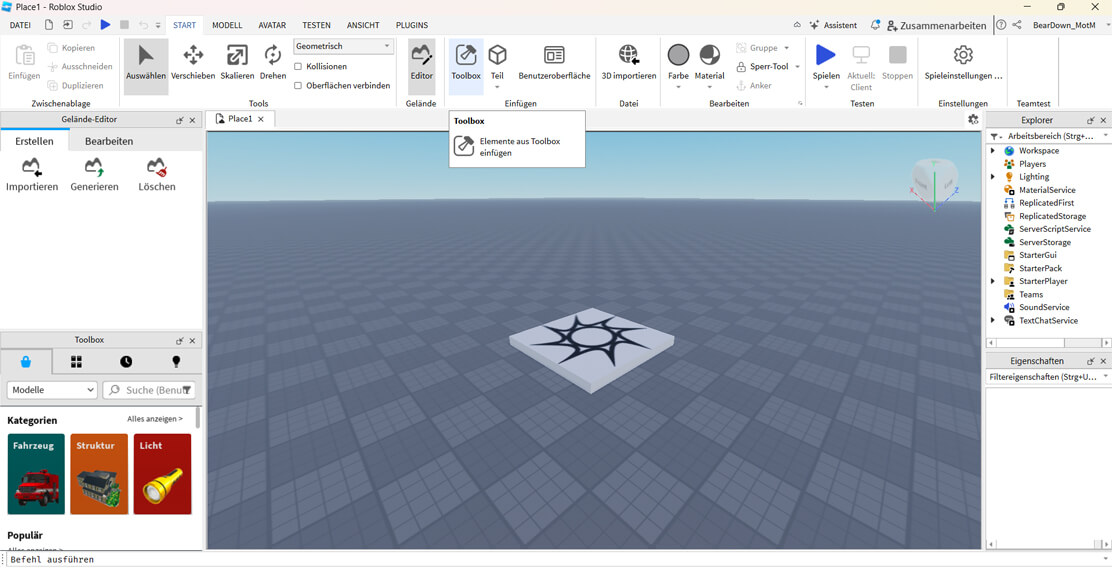
Task: Click the quick-access run play icon
Action: tap(106, 25)
